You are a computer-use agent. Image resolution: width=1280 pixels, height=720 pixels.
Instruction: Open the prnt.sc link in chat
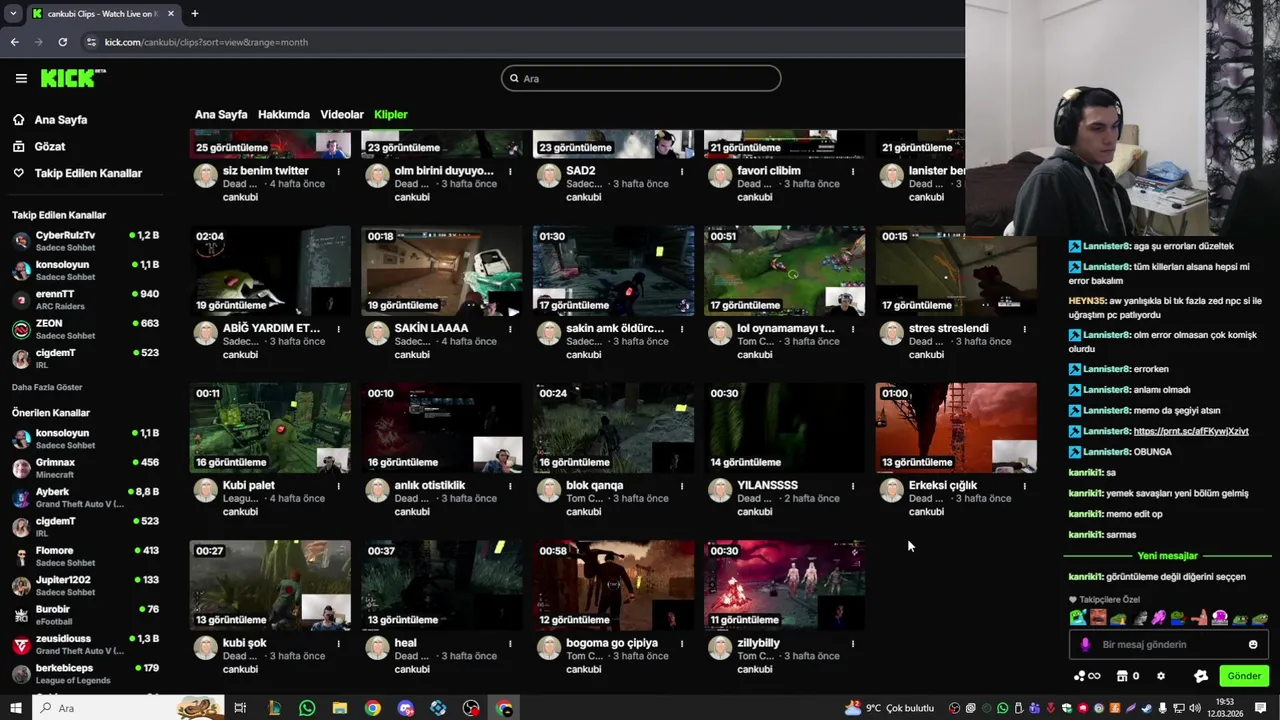(x=1191, y=431)
